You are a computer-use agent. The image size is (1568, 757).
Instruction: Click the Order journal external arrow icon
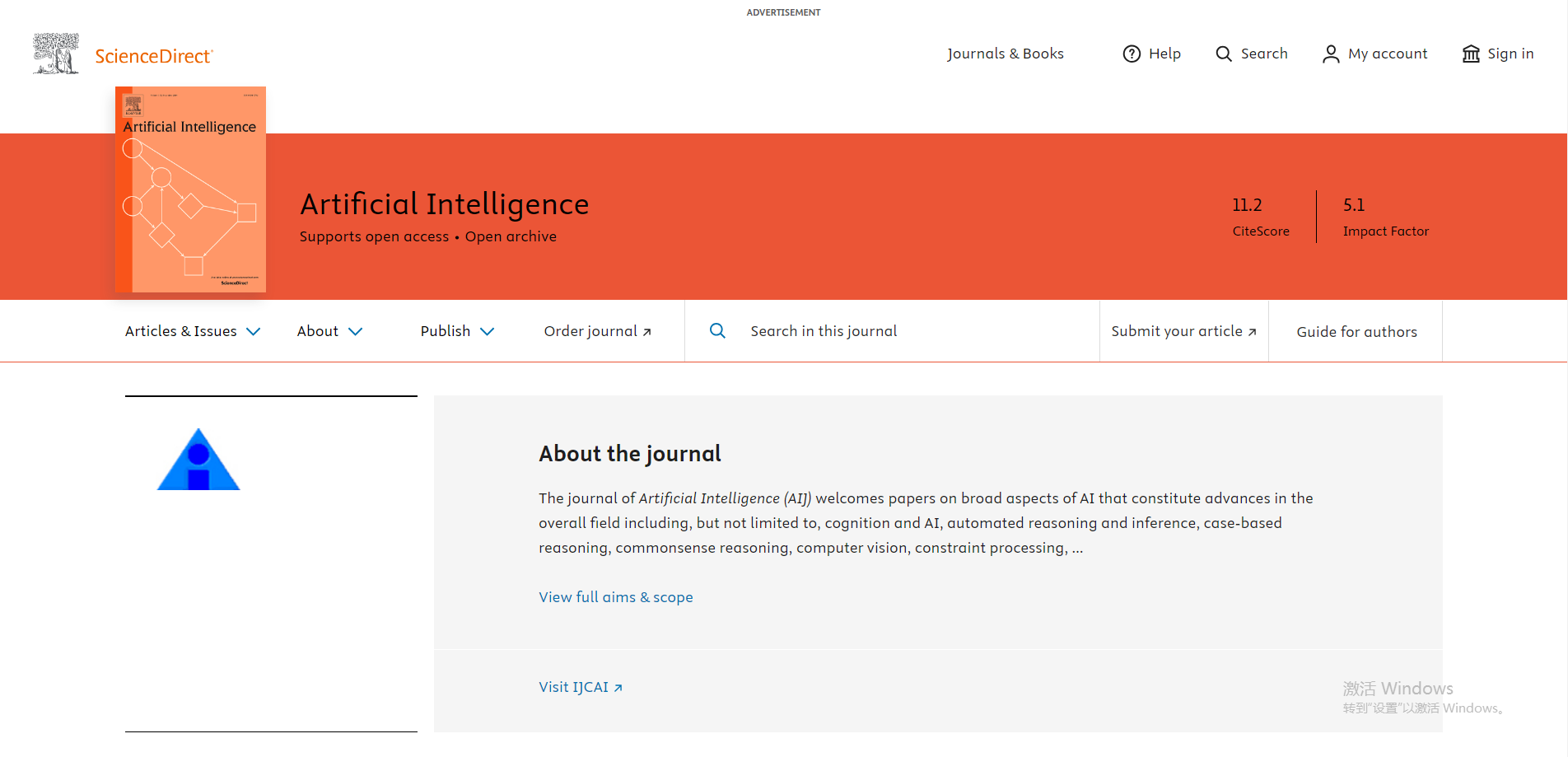(x=647, y=332)
